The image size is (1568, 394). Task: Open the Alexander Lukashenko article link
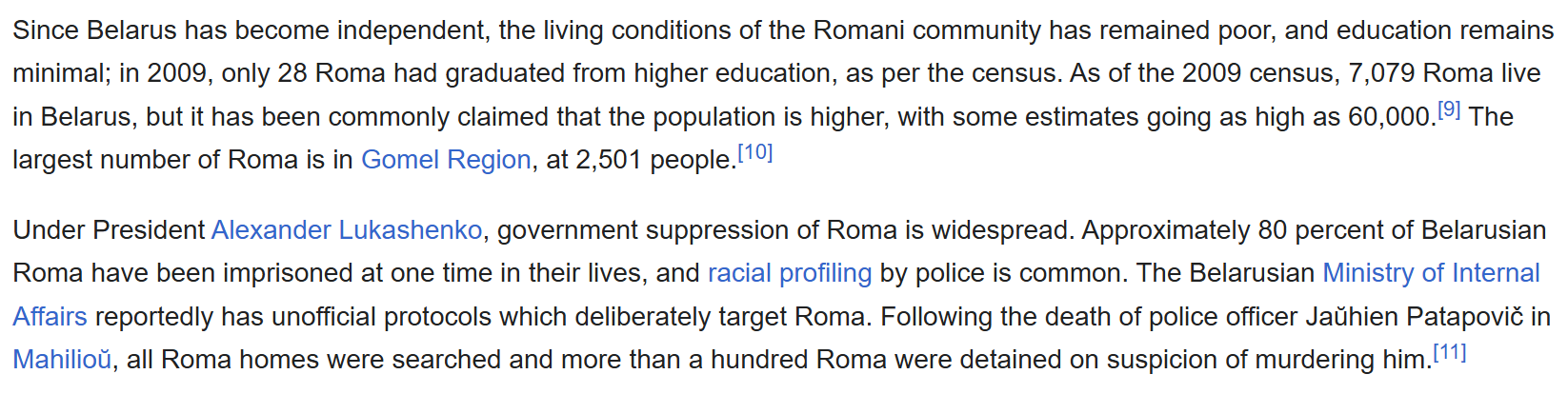(347, 230)
